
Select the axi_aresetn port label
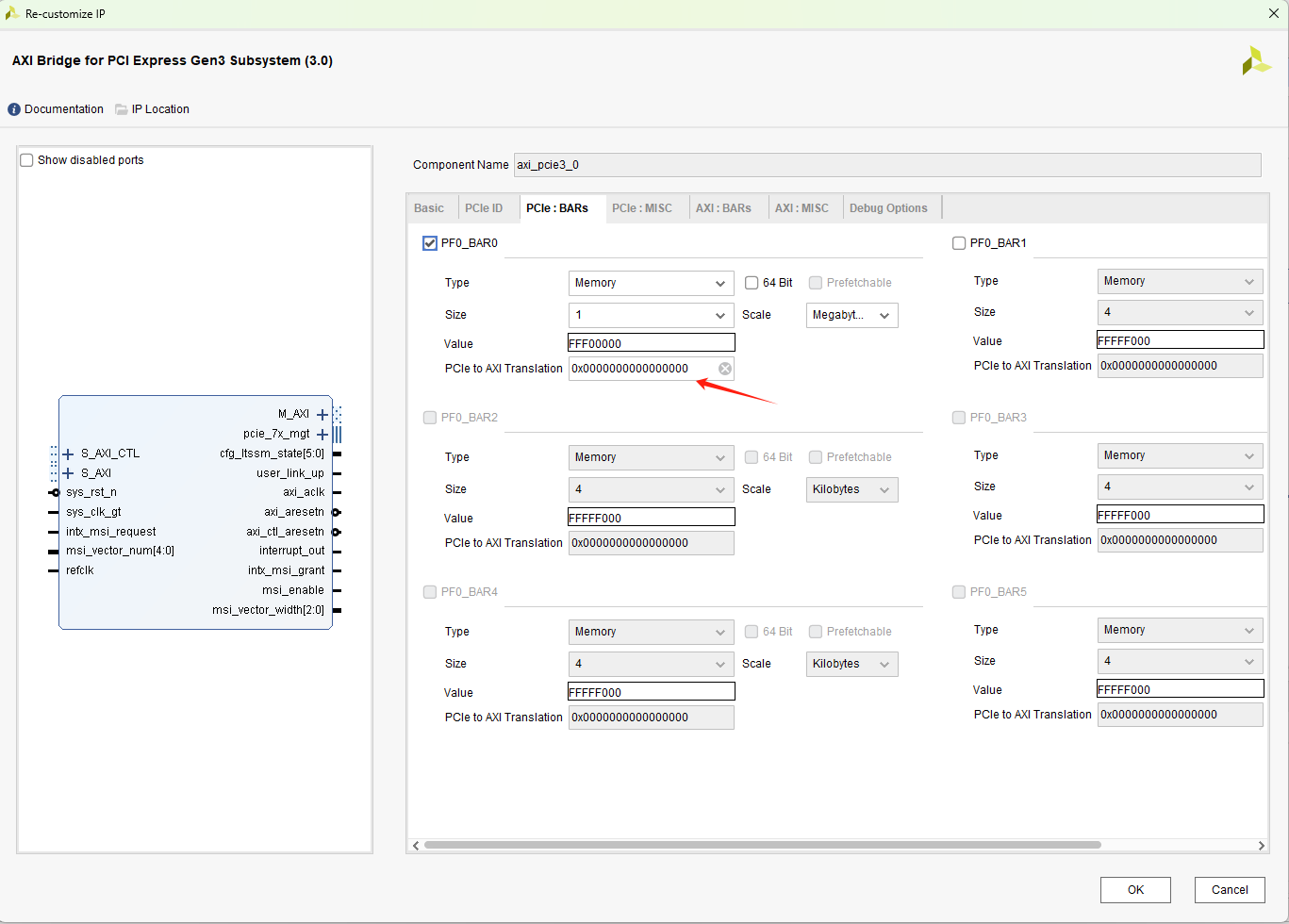pyautogui.click(x=294, y=512)
